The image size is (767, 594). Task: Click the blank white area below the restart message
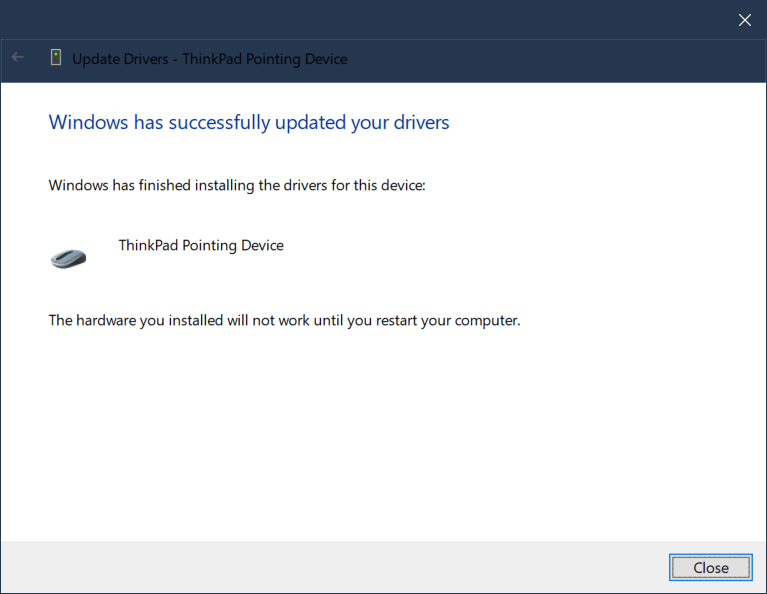click(380, 440)
